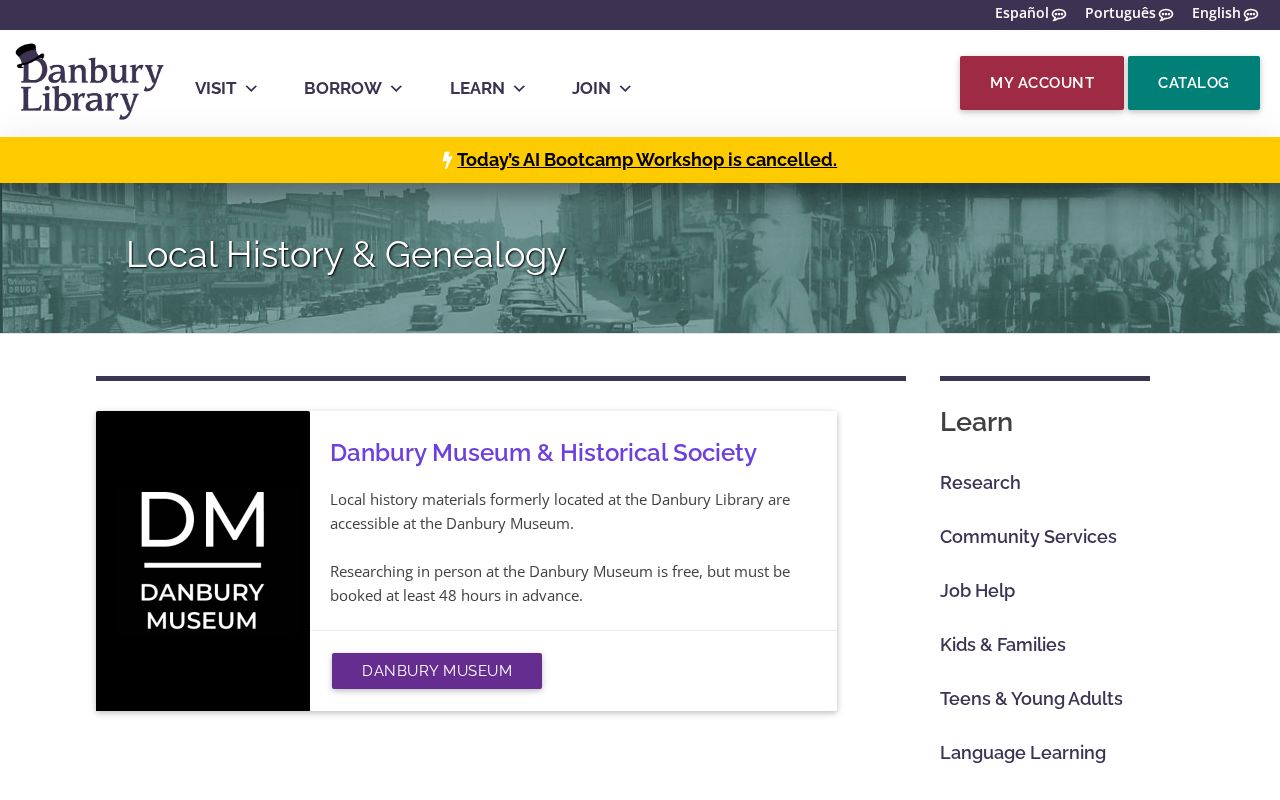Expand the Learn menu chevron
The image size is (1280, 800).
click(x=519, y=88)
